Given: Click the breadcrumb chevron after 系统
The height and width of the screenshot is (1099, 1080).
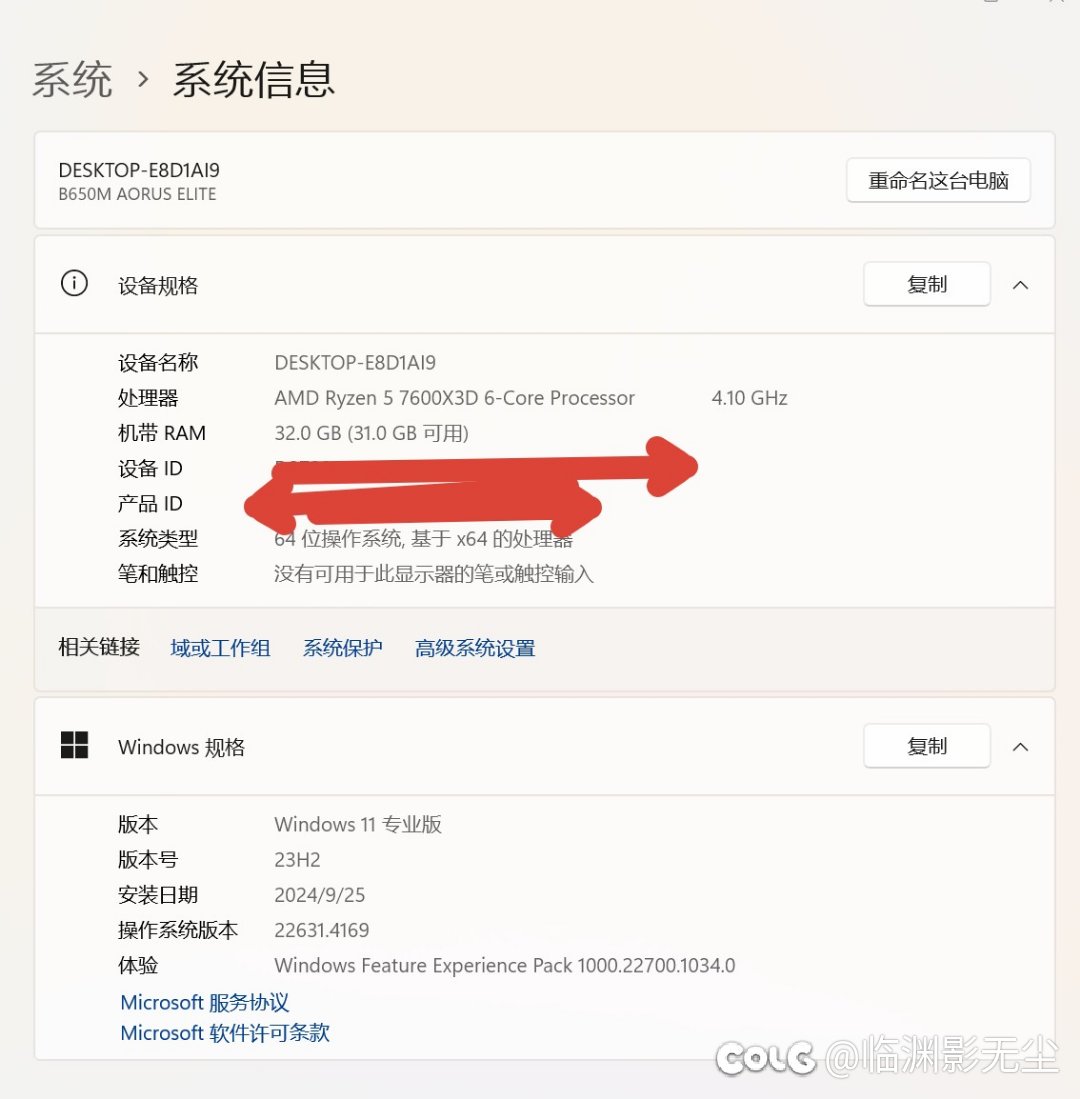Looking at the screenshot, I should click(x=143, y=79).
